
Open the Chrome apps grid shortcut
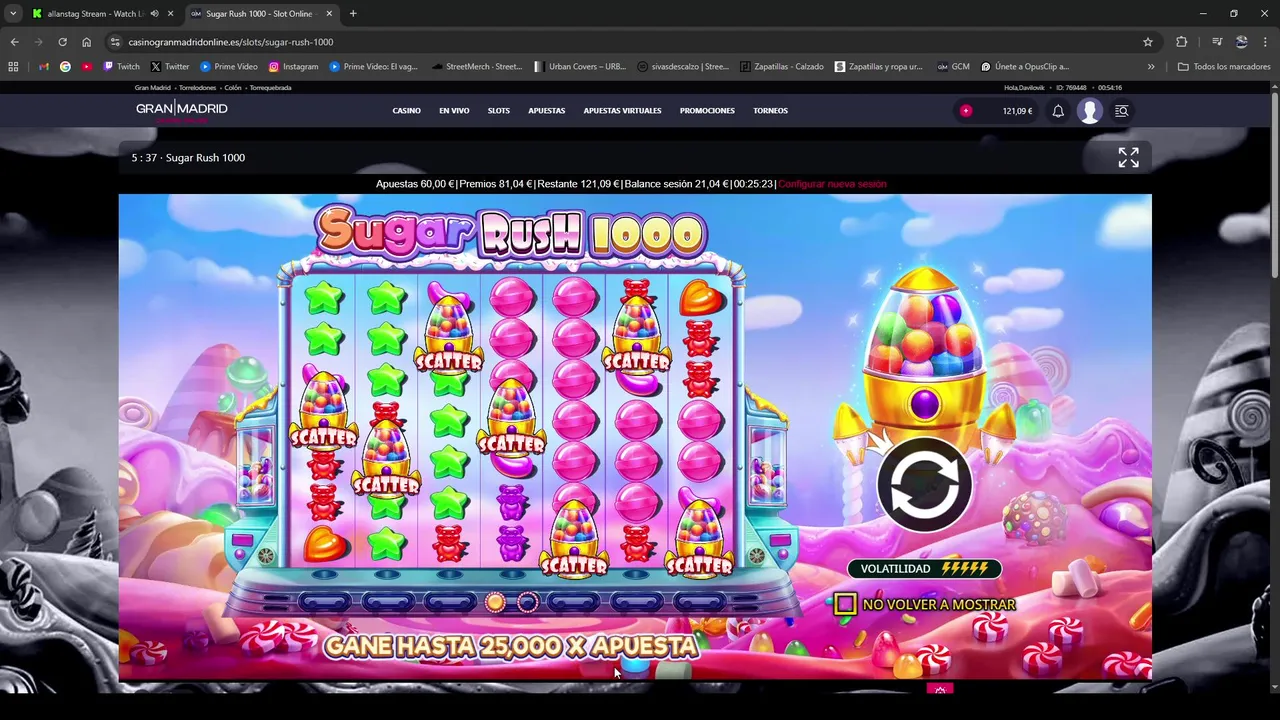tap(13, 67)
